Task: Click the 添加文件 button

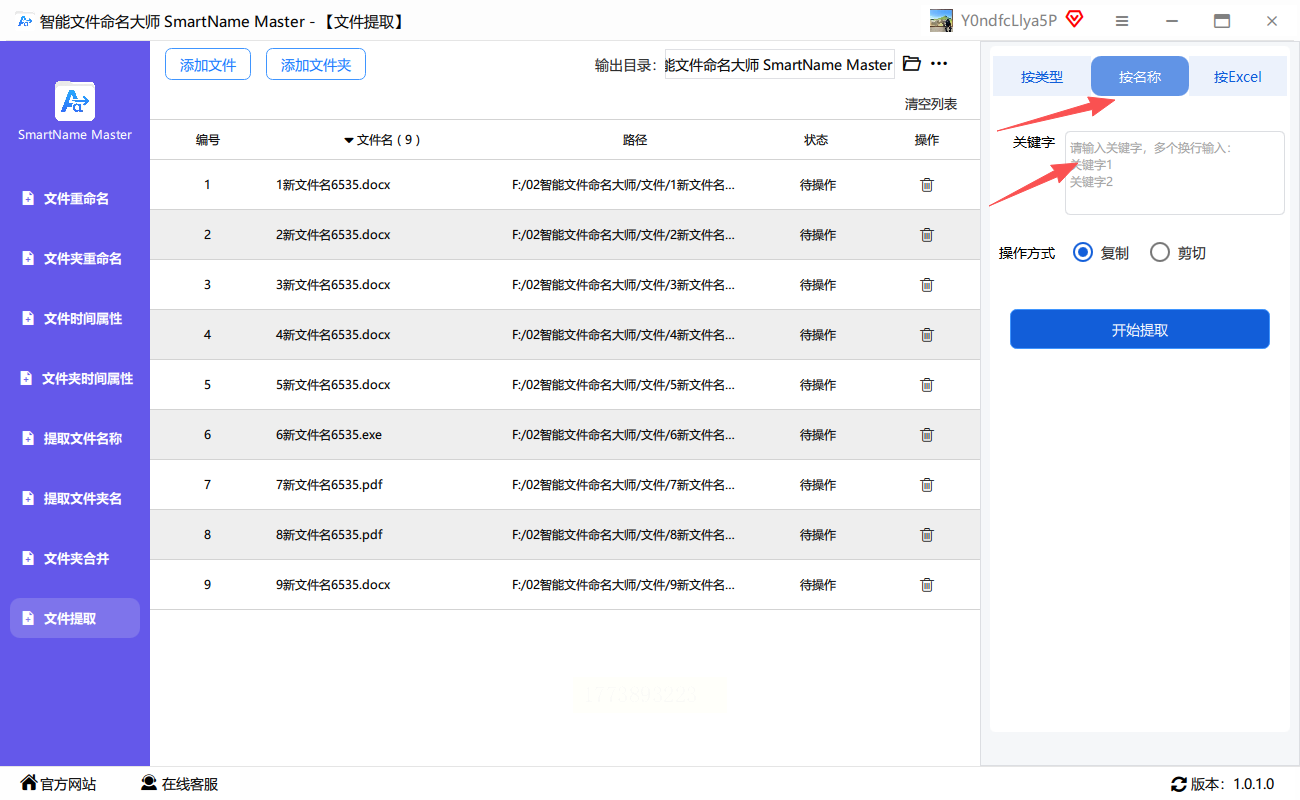Action: click(x=208, y=65)
